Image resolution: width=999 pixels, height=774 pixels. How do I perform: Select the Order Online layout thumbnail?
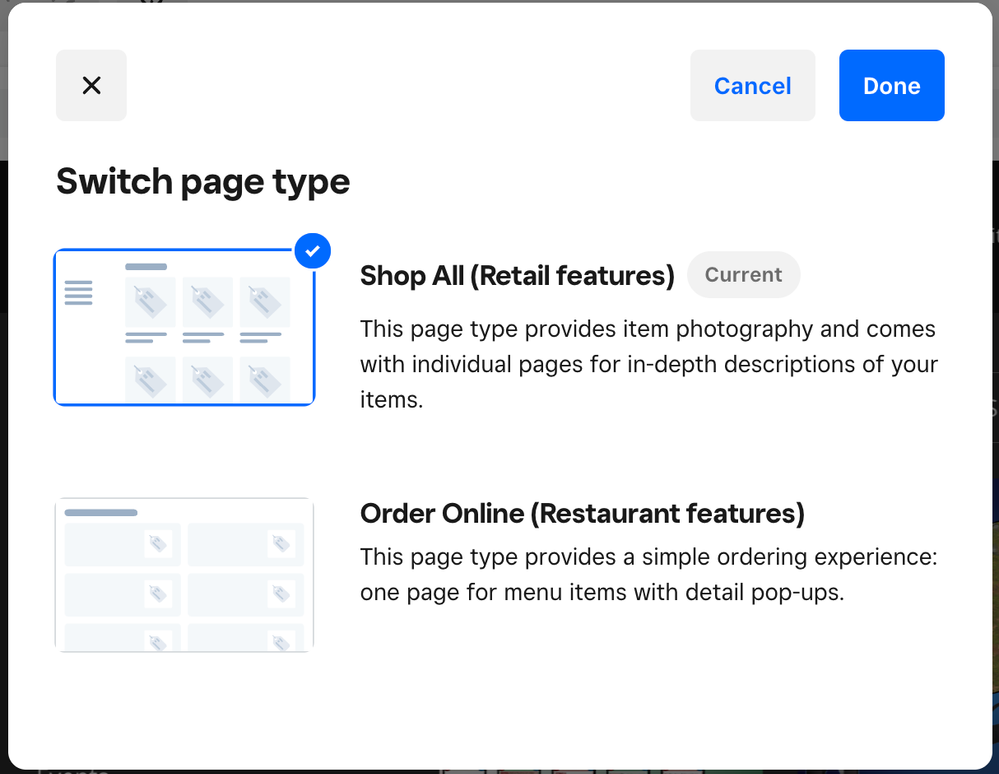coord(184,575)
